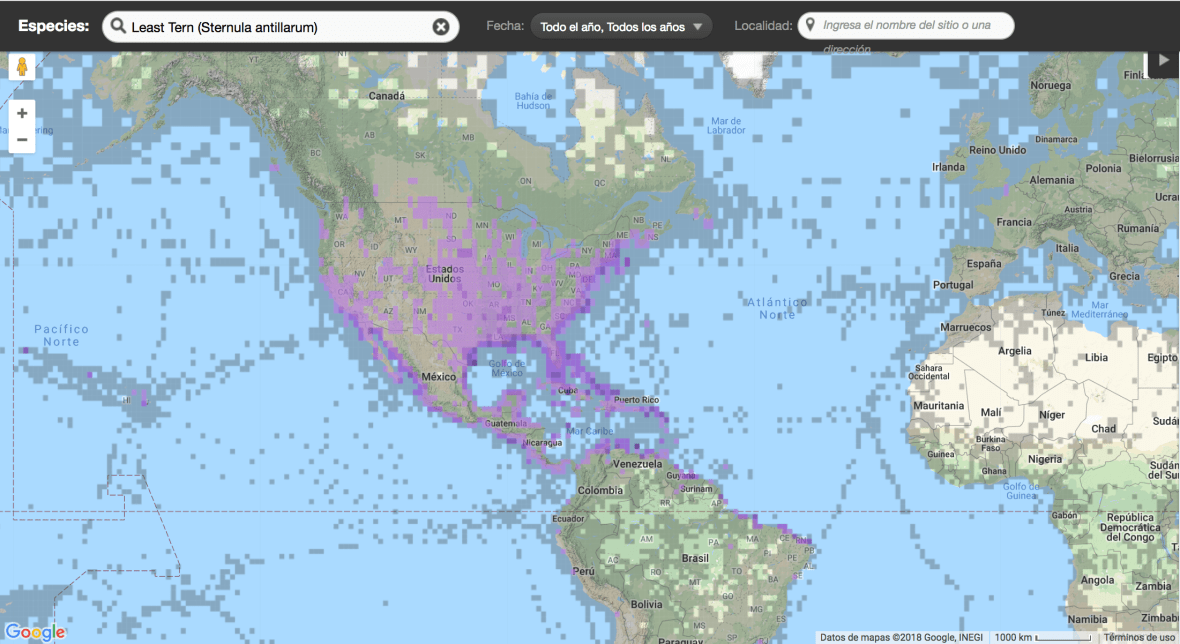Click the Nicaragua label on the map
1180x644 pixels.
[x=543, y=443]
